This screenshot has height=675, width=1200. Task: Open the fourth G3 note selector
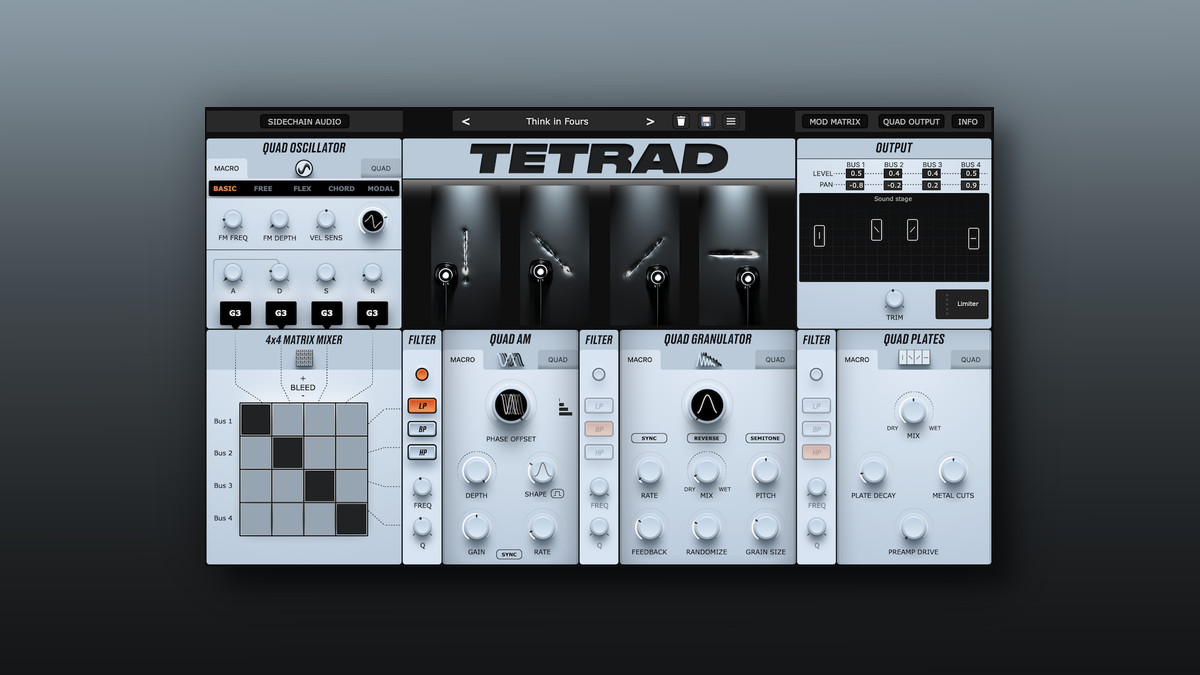click(372, 313)
